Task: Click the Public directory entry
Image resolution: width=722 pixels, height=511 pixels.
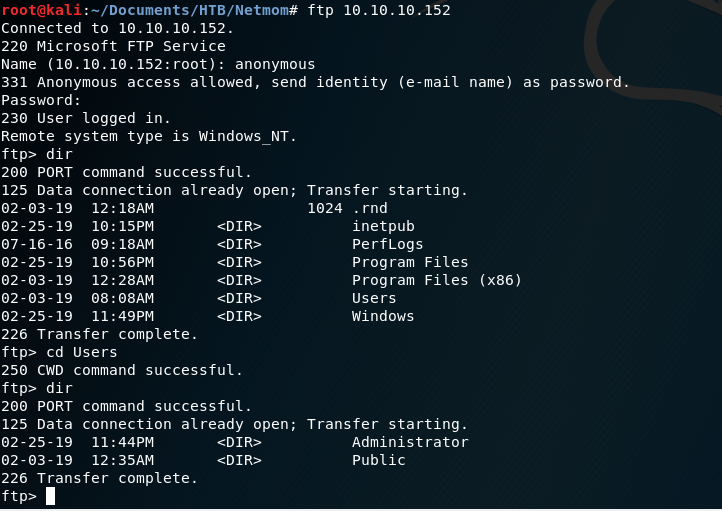Action: (378, 460)
